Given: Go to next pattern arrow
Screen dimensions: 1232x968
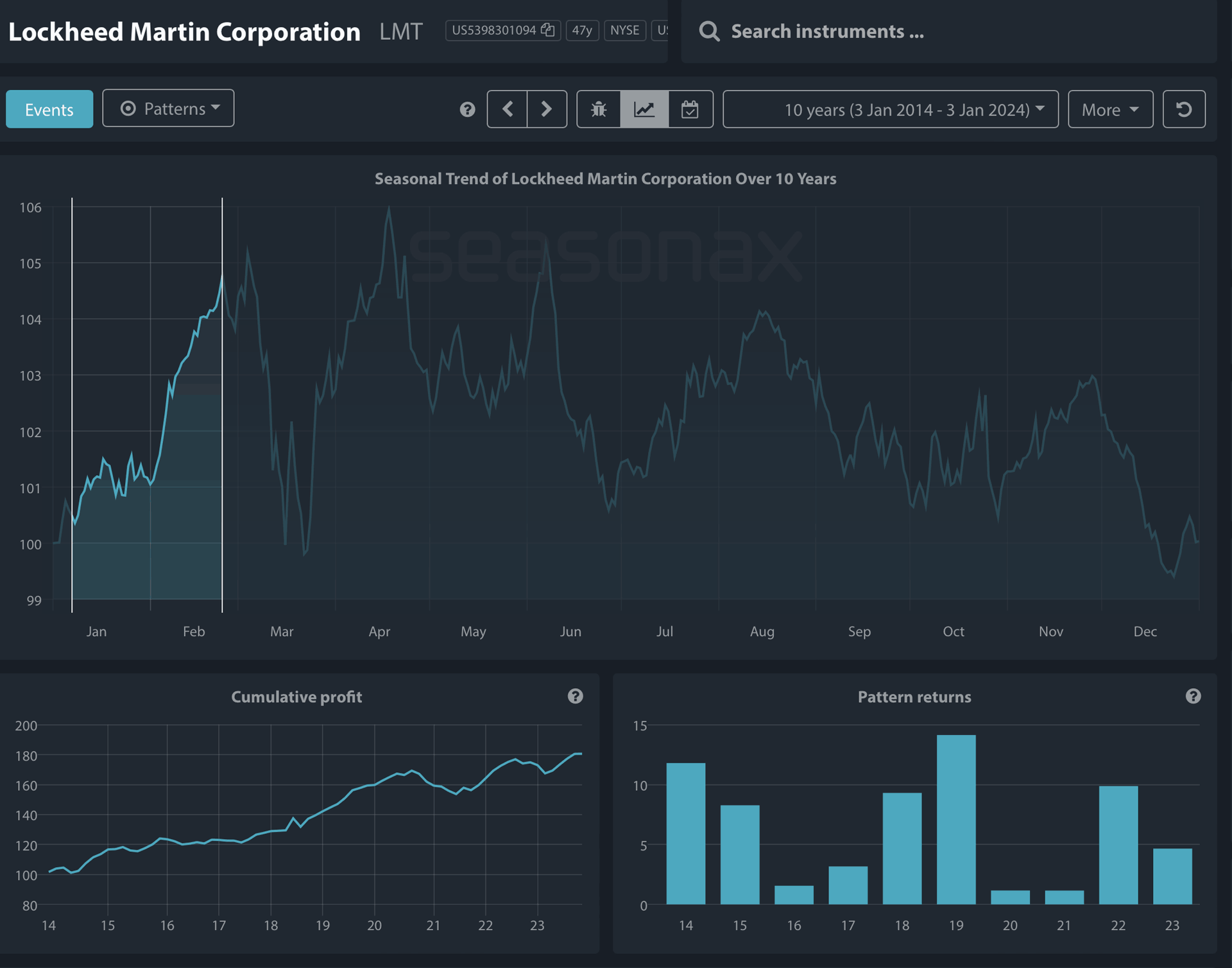Looking at the screenshot, I should (x=547, y=109).
